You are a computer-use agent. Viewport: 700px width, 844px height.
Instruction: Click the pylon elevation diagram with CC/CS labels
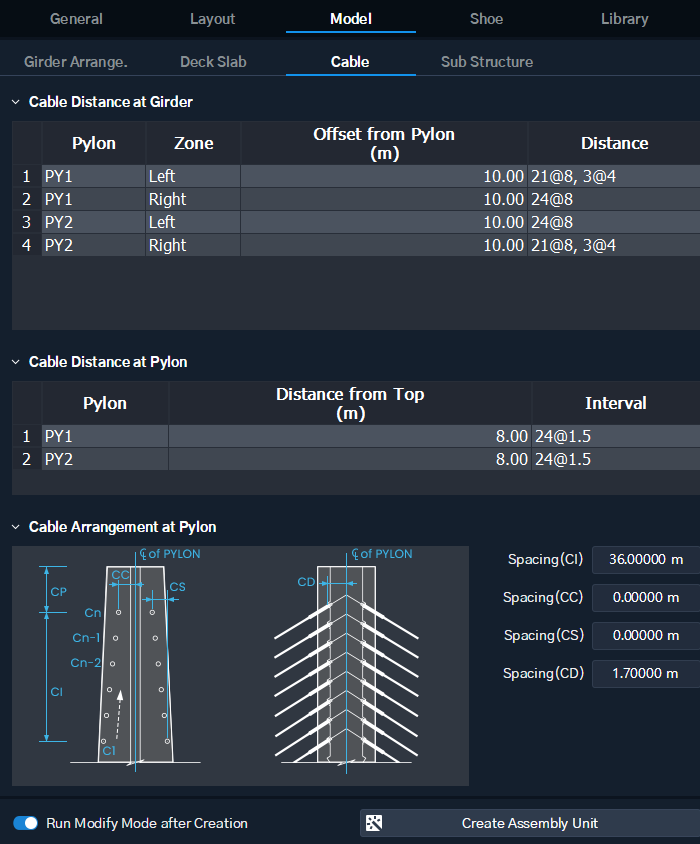[121, 662]
